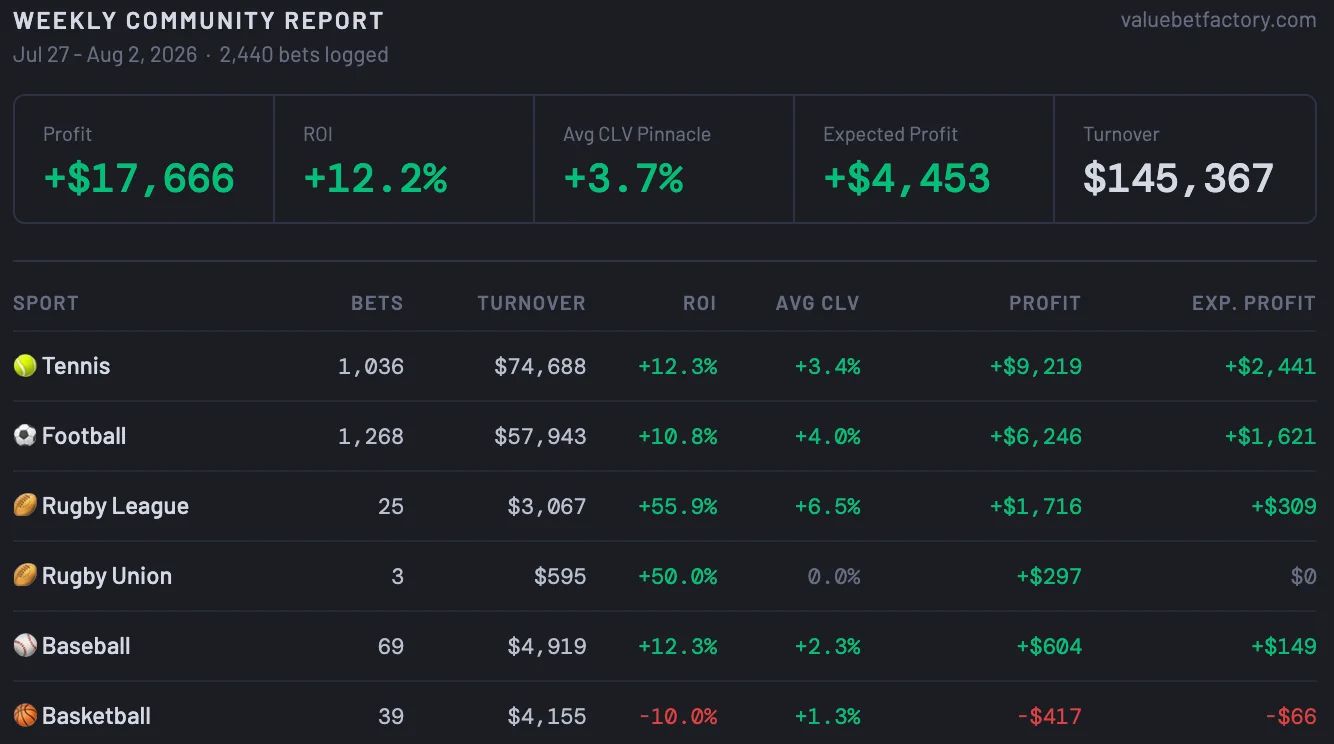Click the soccer ball icon beside Football

click(25, 436)
